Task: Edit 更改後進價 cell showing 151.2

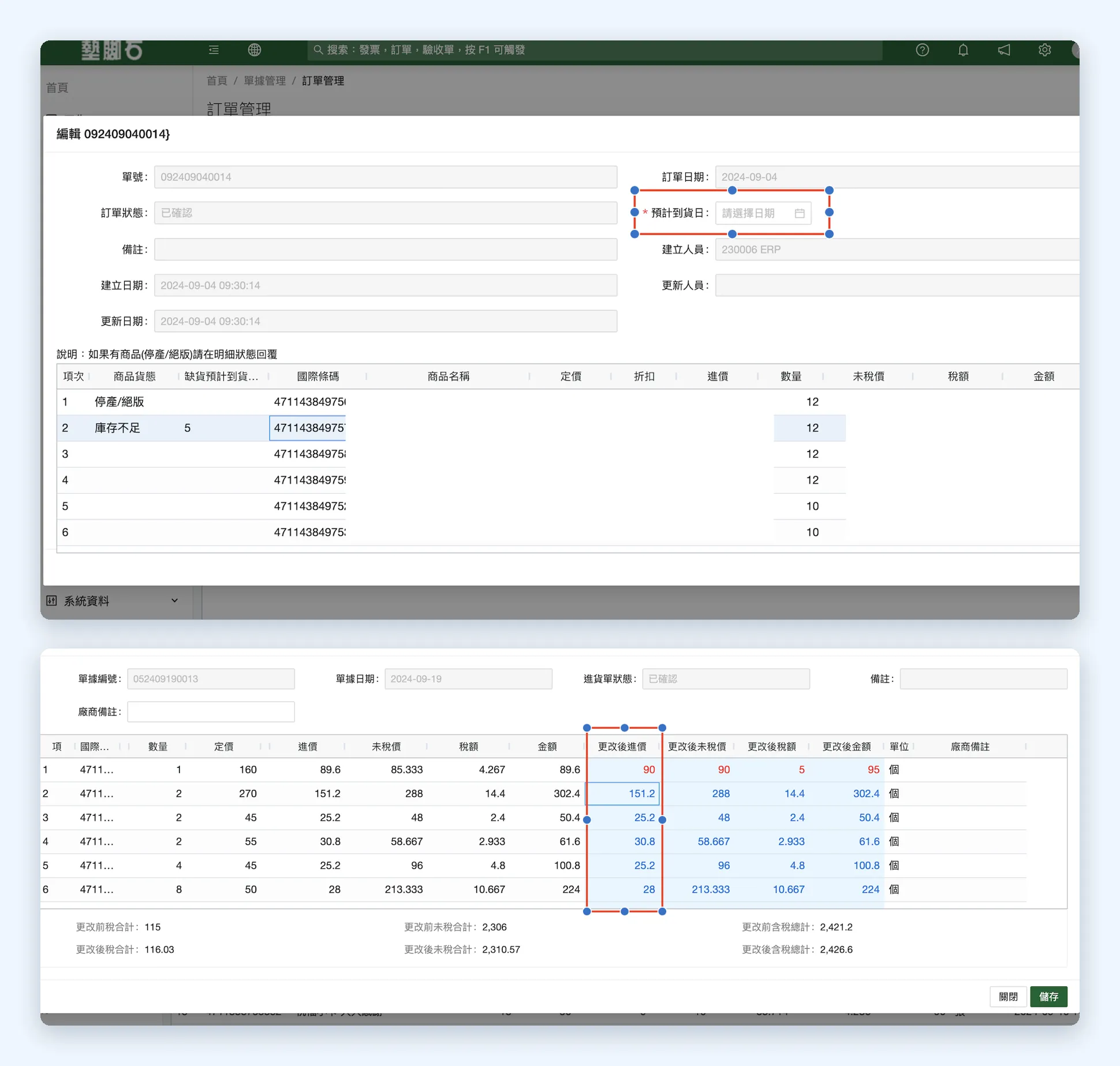Action: (623, 793)
